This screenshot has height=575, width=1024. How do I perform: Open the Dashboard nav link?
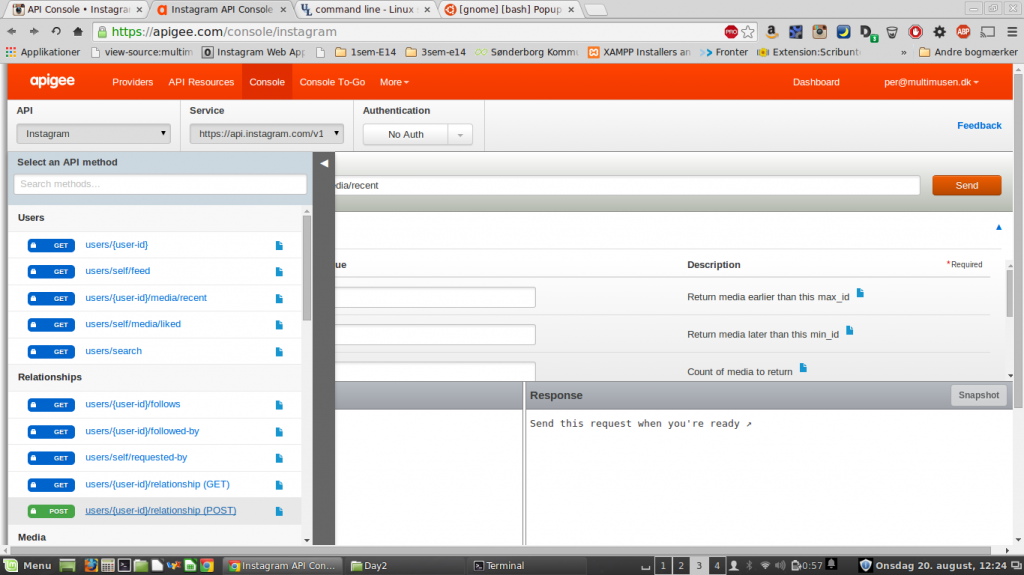(x=816, y=82)
